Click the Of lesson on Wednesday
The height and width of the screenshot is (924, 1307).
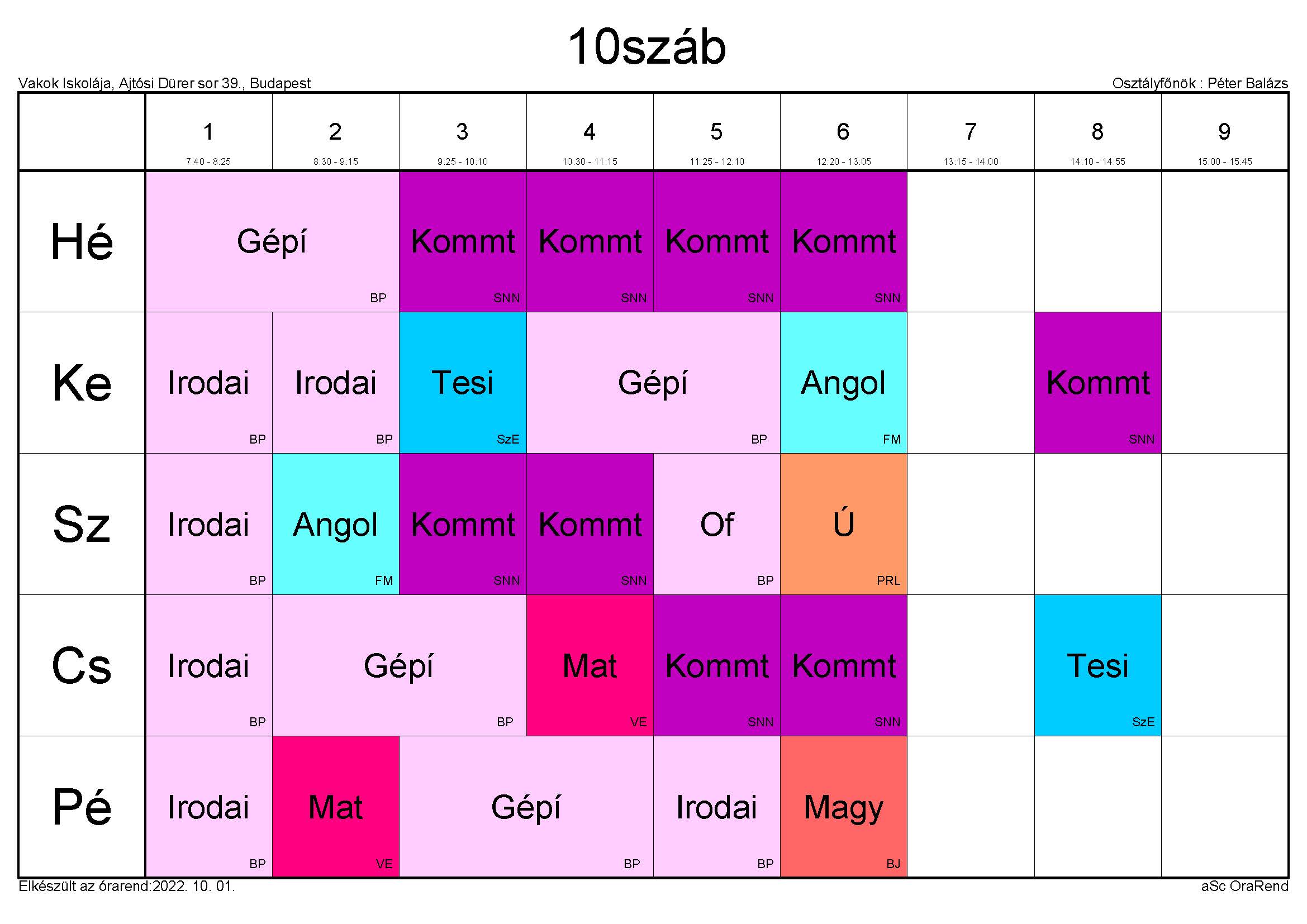coord(716,524)
